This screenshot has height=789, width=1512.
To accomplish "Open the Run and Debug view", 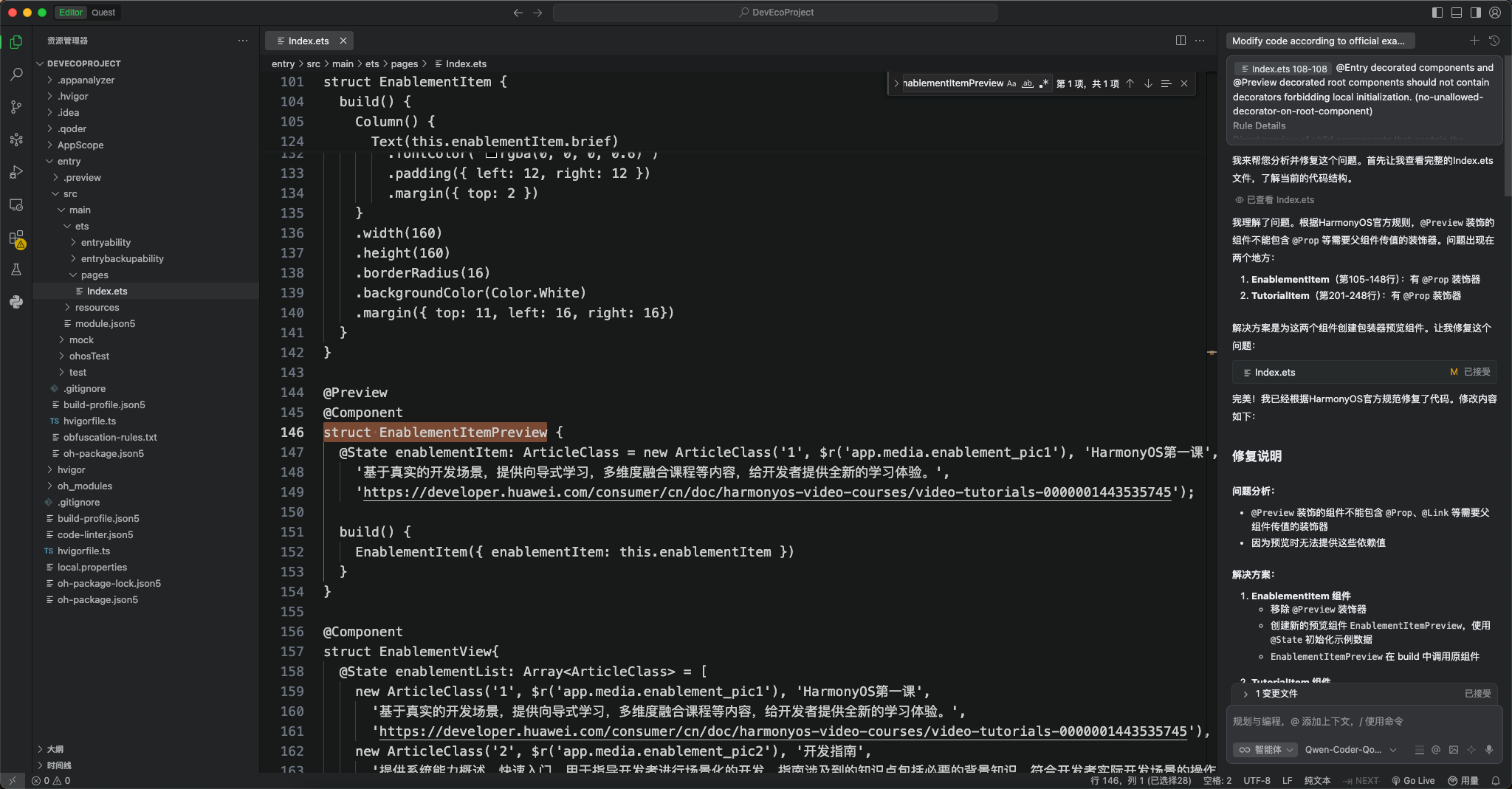I will (x=16, y=172).
